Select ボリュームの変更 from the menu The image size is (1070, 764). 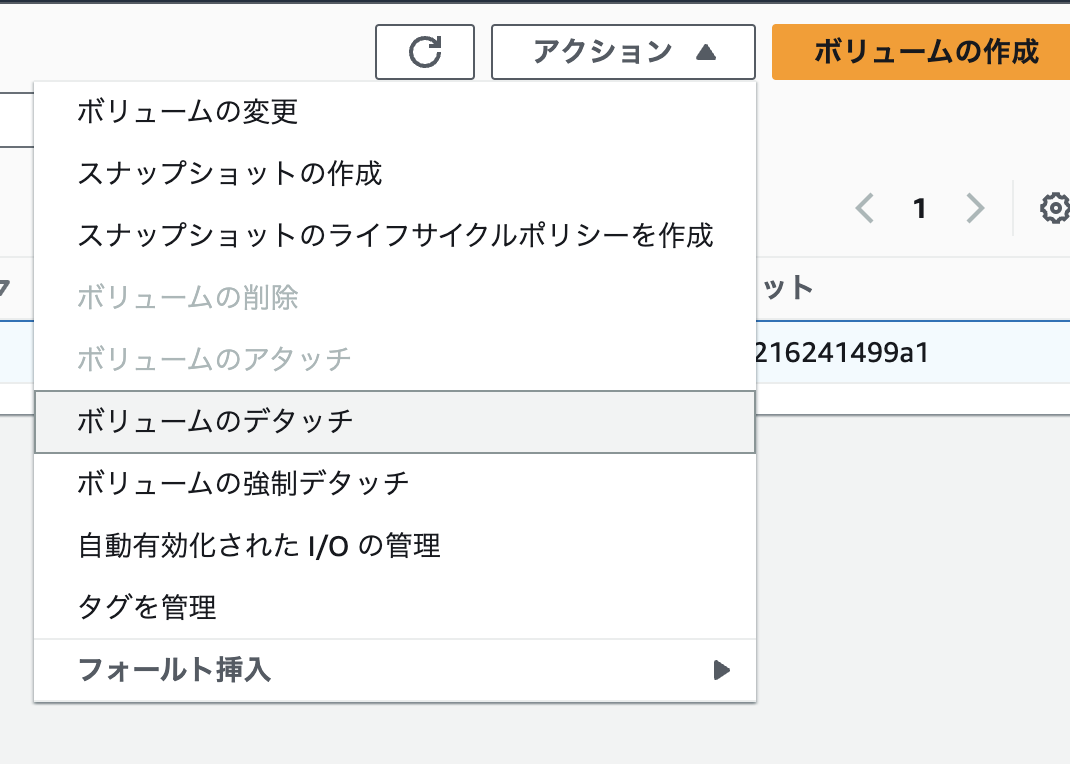(188, 112)
